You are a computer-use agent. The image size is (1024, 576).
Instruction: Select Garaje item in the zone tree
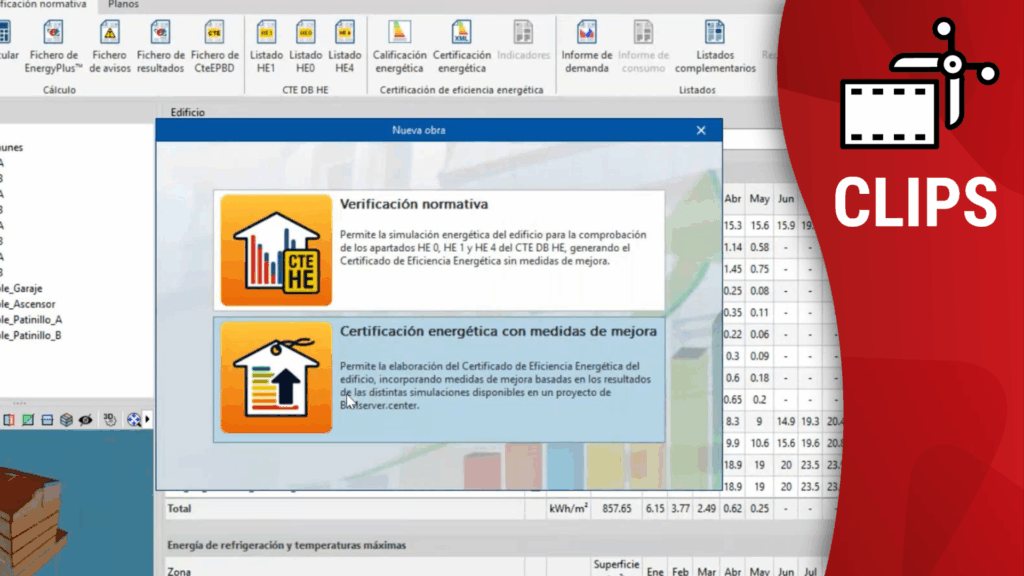tap(22, 288)
